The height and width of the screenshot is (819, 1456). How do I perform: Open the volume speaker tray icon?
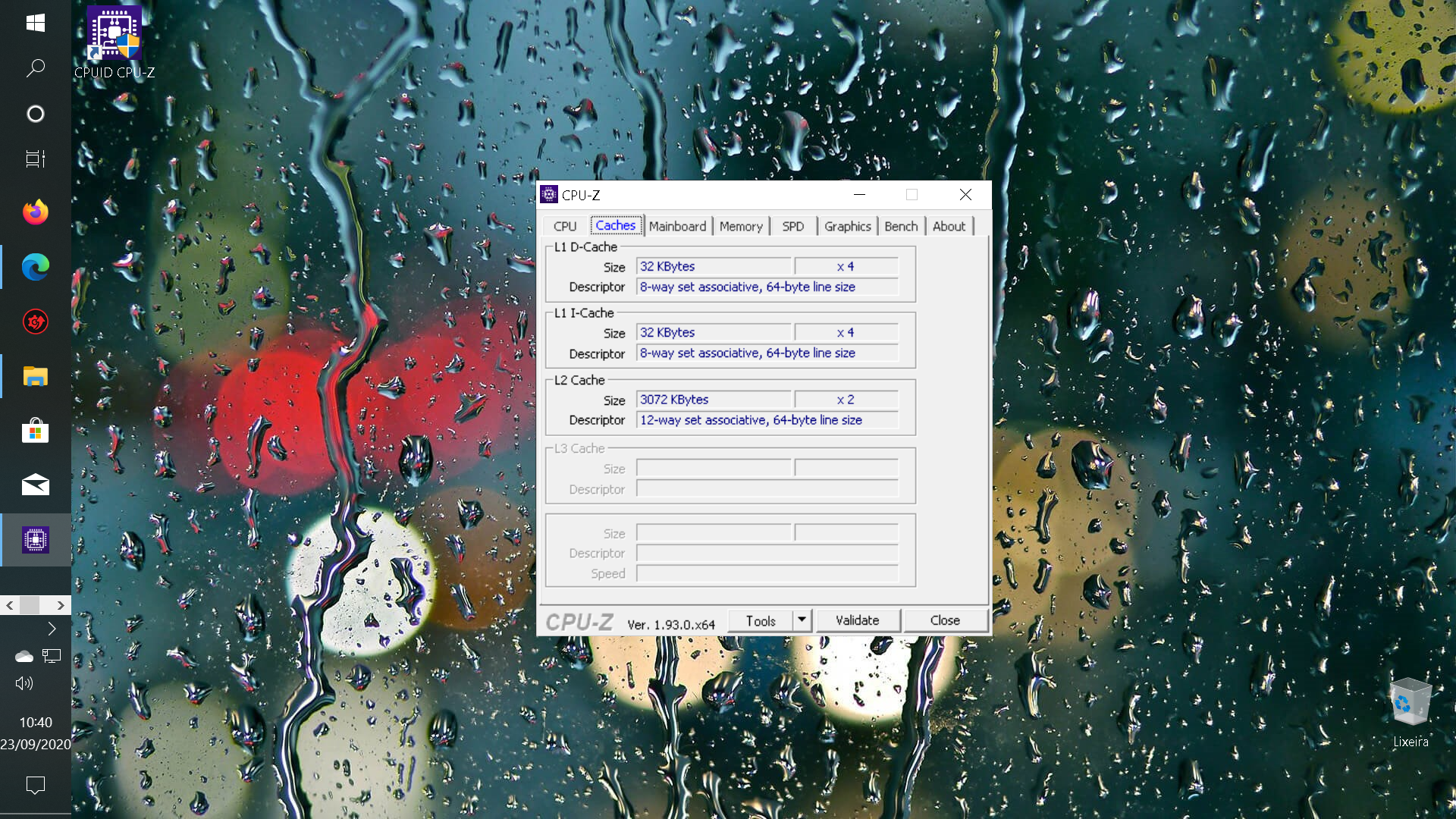[24, 683]
